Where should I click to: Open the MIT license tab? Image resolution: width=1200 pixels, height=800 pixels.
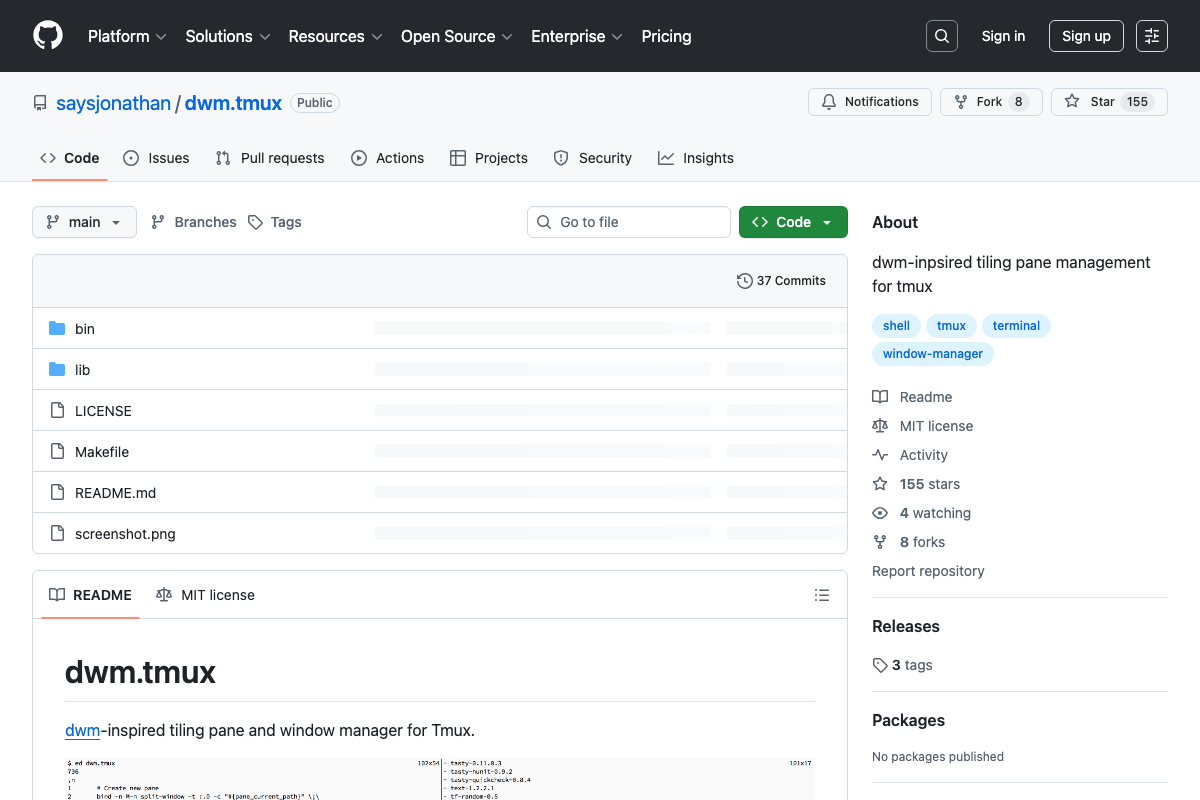206,595
